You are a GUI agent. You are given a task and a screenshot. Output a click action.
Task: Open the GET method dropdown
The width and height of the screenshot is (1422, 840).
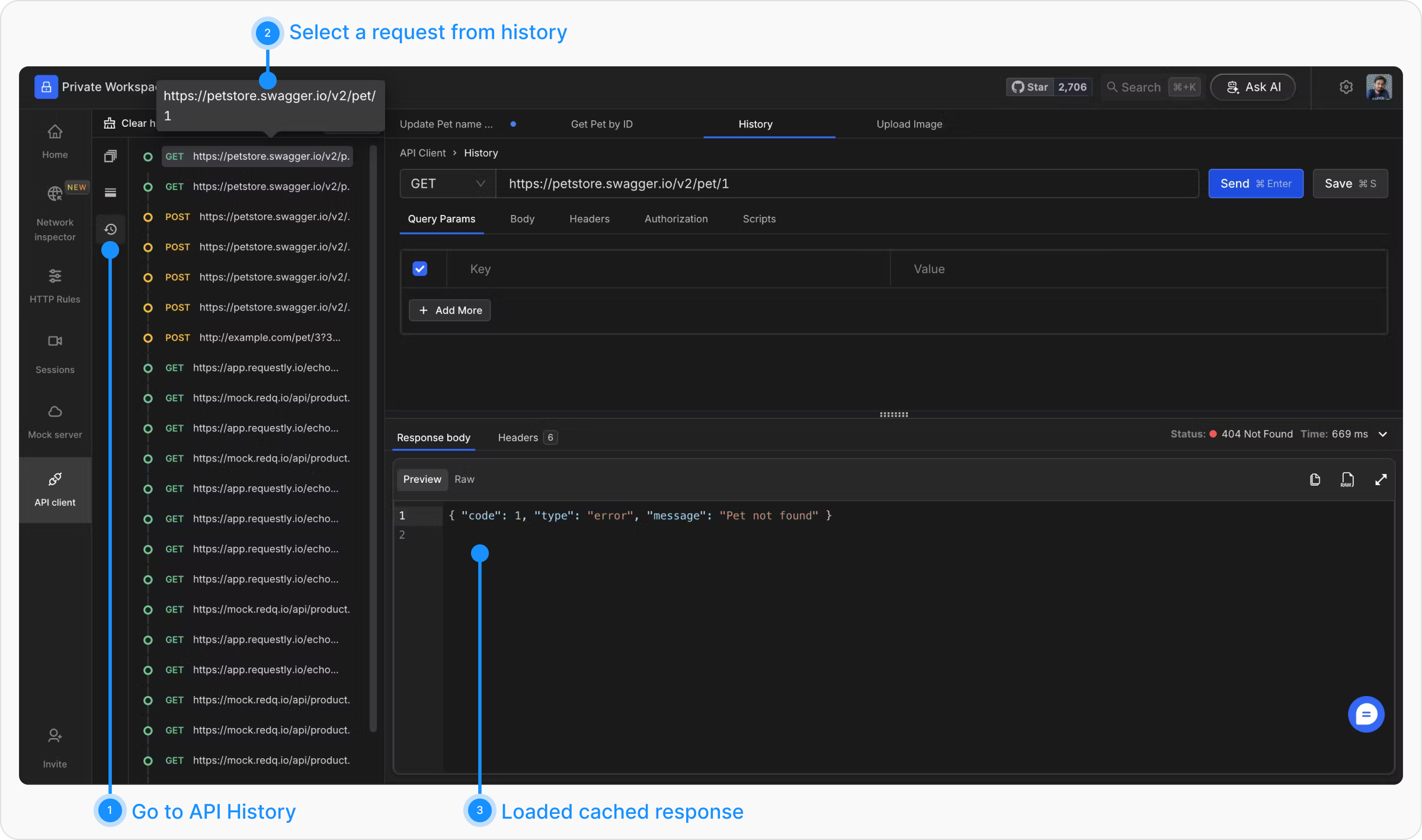click(447, 184)
